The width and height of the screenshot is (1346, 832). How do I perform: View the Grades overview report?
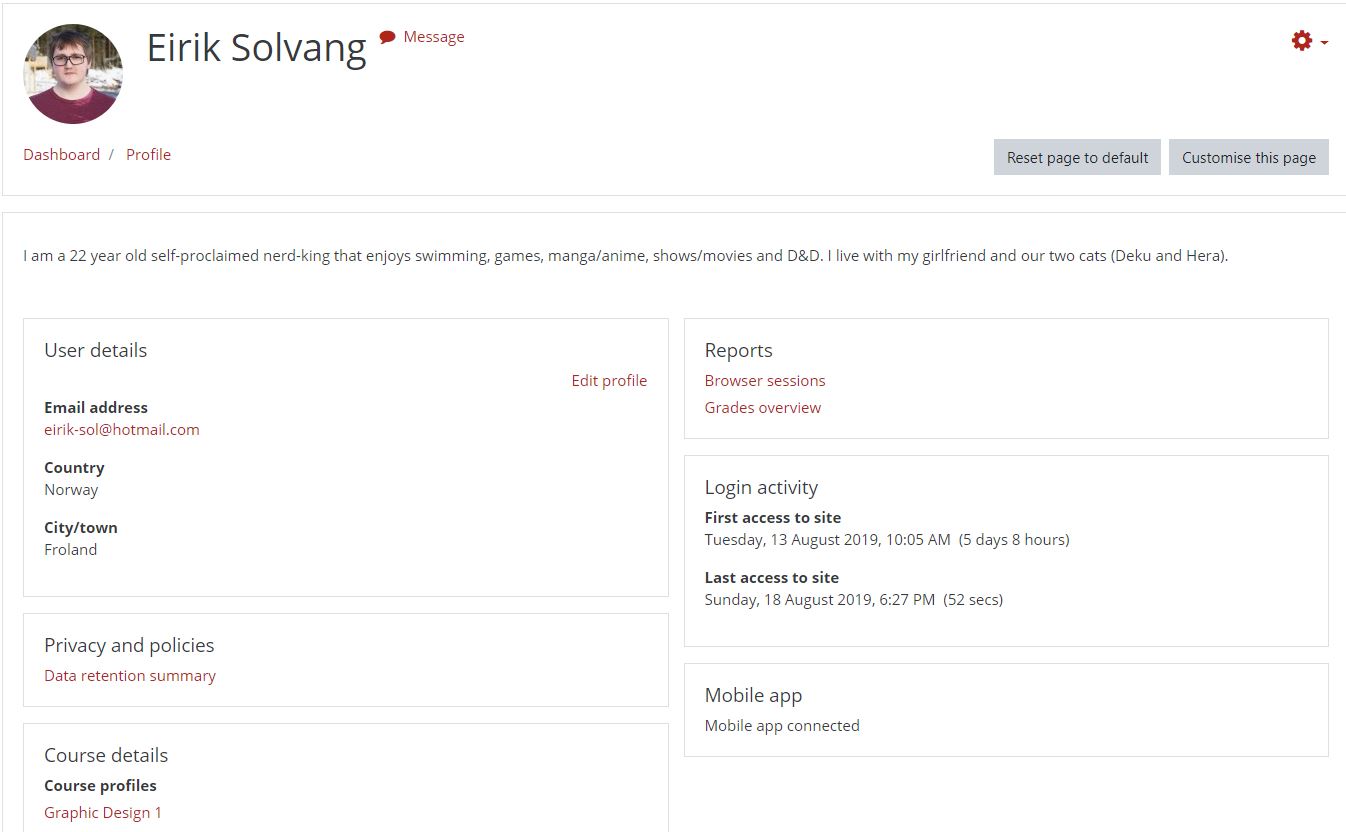pyautogui.click(x=762, y=407)
